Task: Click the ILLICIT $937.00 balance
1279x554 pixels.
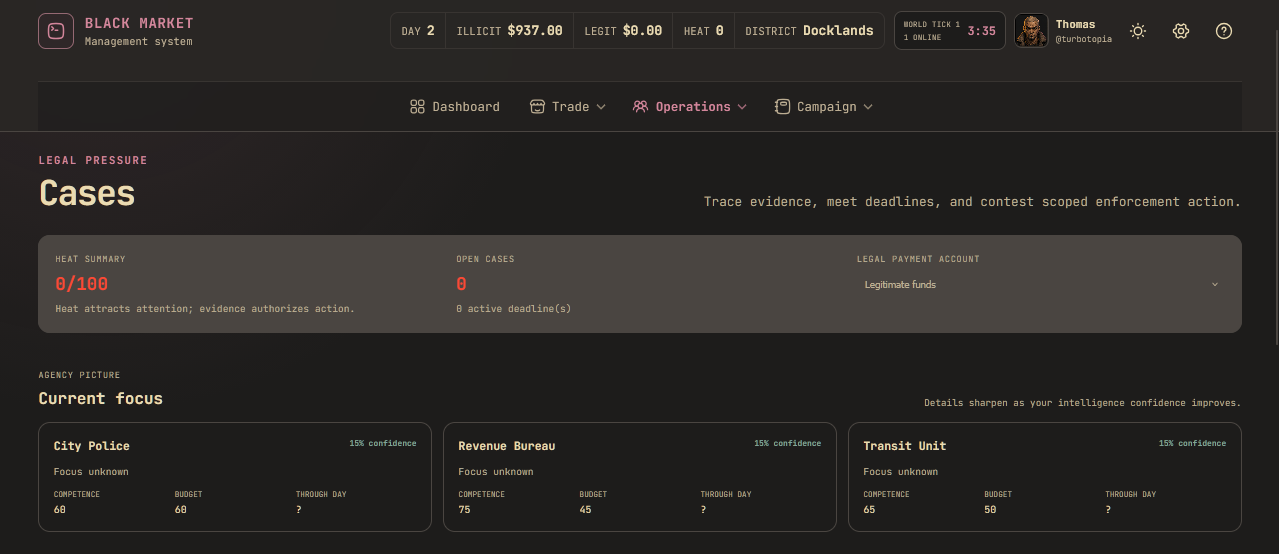Action: (509, 31)
